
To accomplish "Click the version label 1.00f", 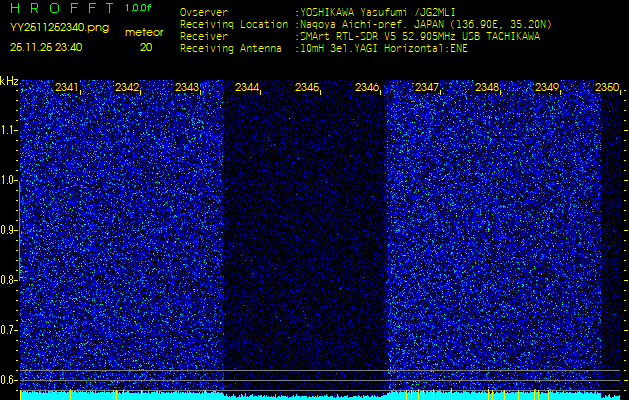I will click(138, 8).
